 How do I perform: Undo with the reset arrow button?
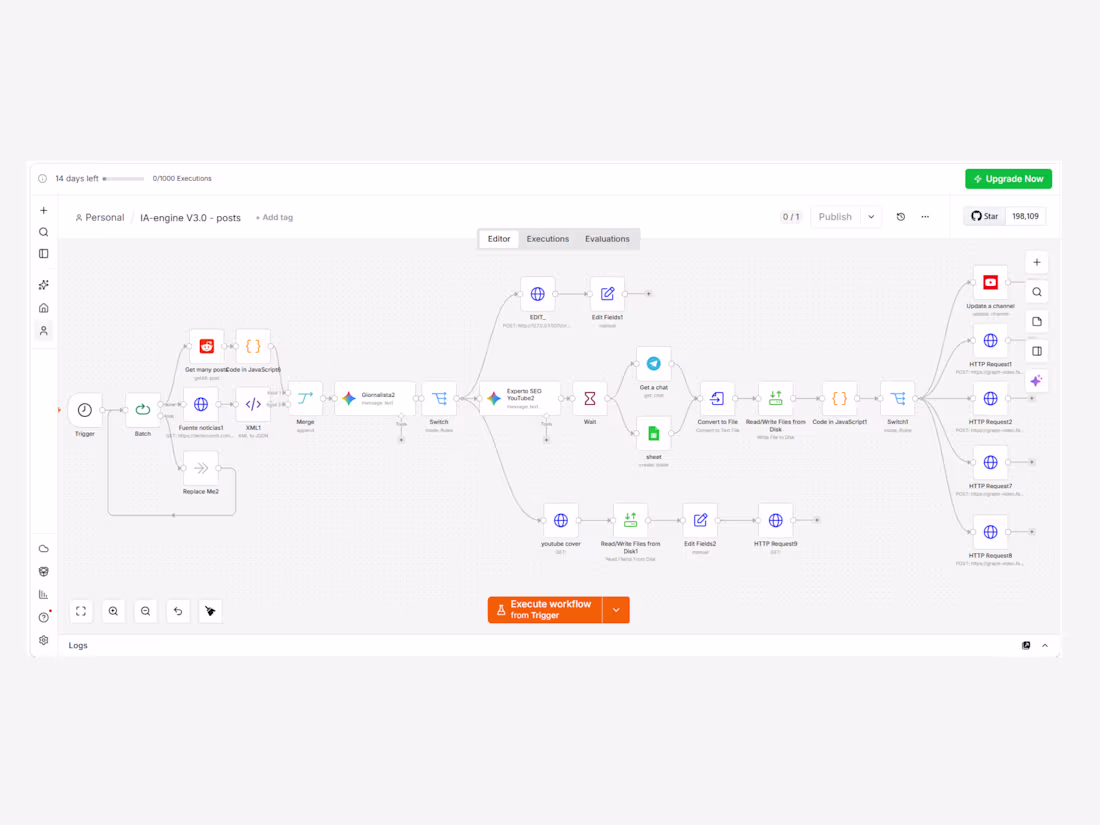pyautogui.click(x=178, y=611)
